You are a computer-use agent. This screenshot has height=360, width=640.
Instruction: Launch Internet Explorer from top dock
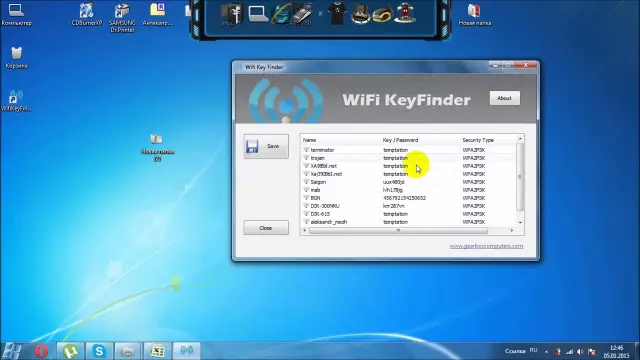282,14
